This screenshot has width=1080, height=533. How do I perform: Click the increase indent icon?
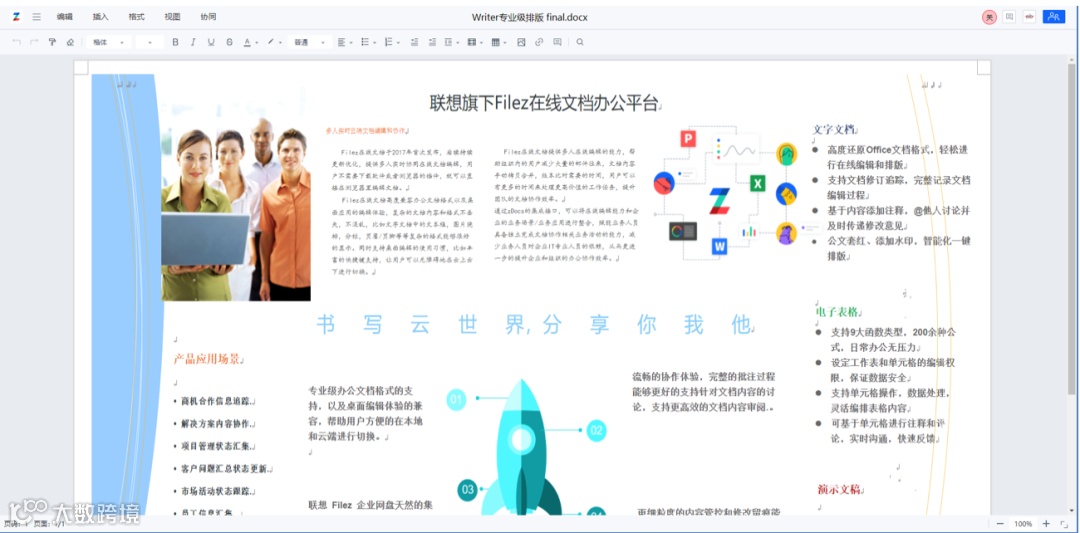click(432, 42)
